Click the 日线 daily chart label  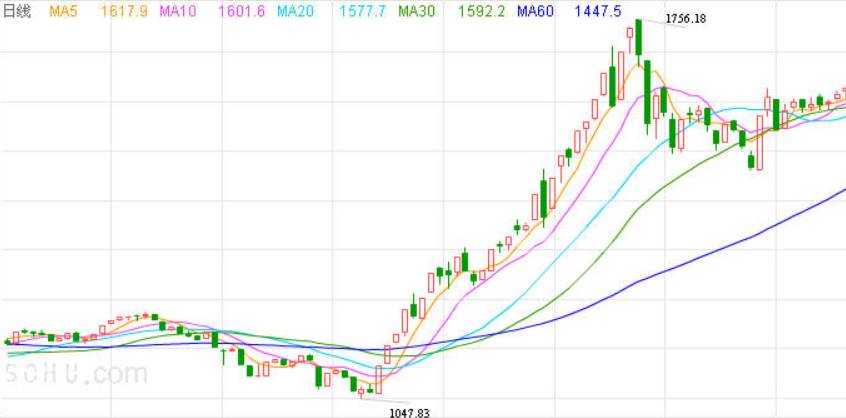(x=17, y=11)
